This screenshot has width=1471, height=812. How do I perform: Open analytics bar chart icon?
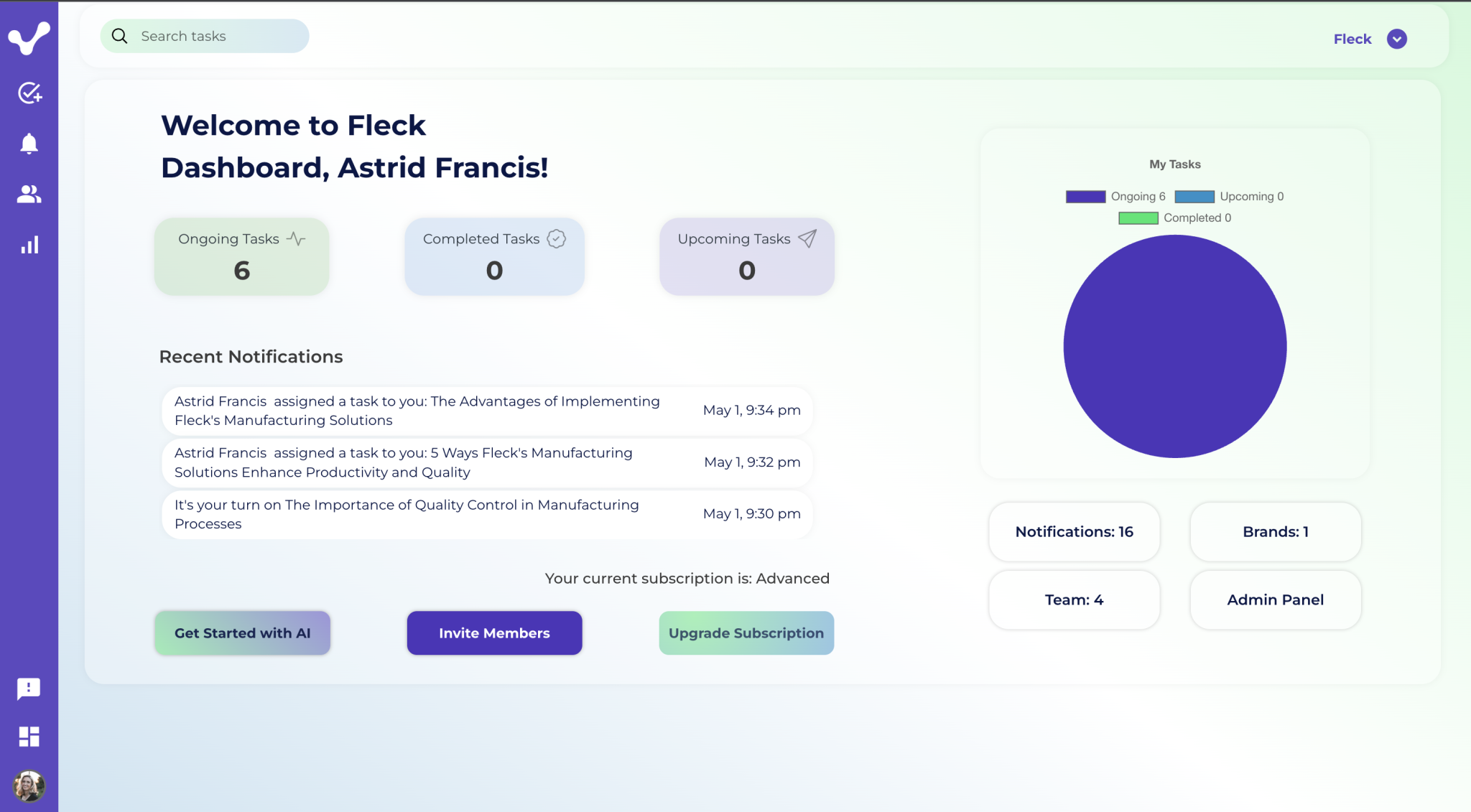pos(29,246)
